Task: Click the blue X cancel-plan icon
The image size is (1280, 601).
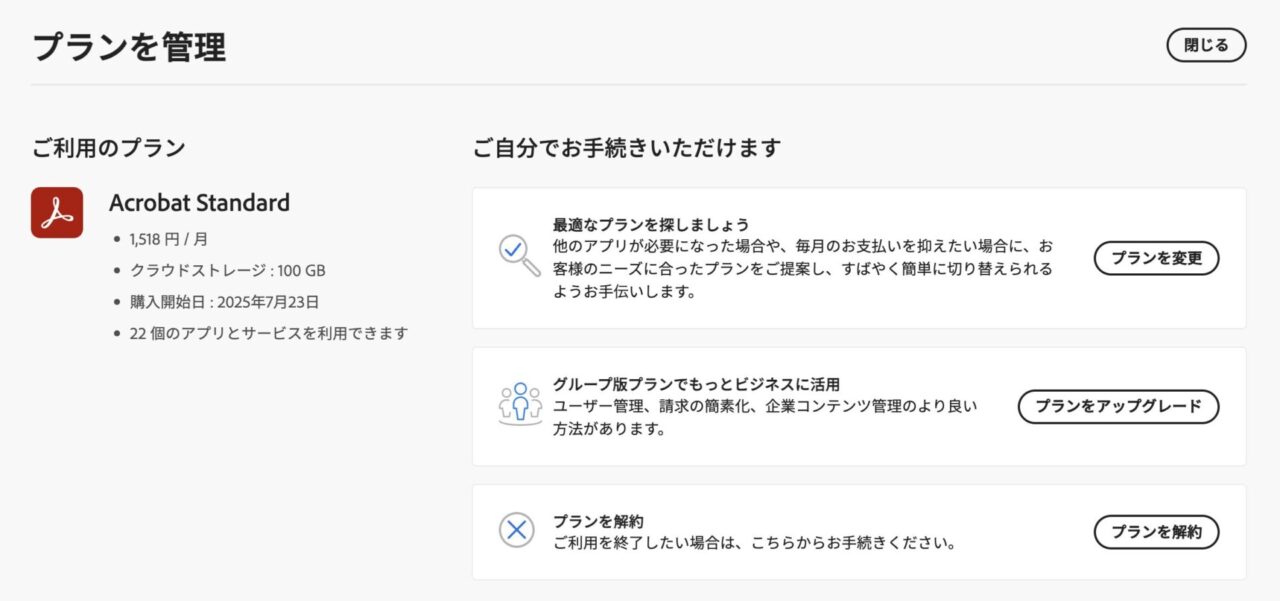Action: point(517,530)
